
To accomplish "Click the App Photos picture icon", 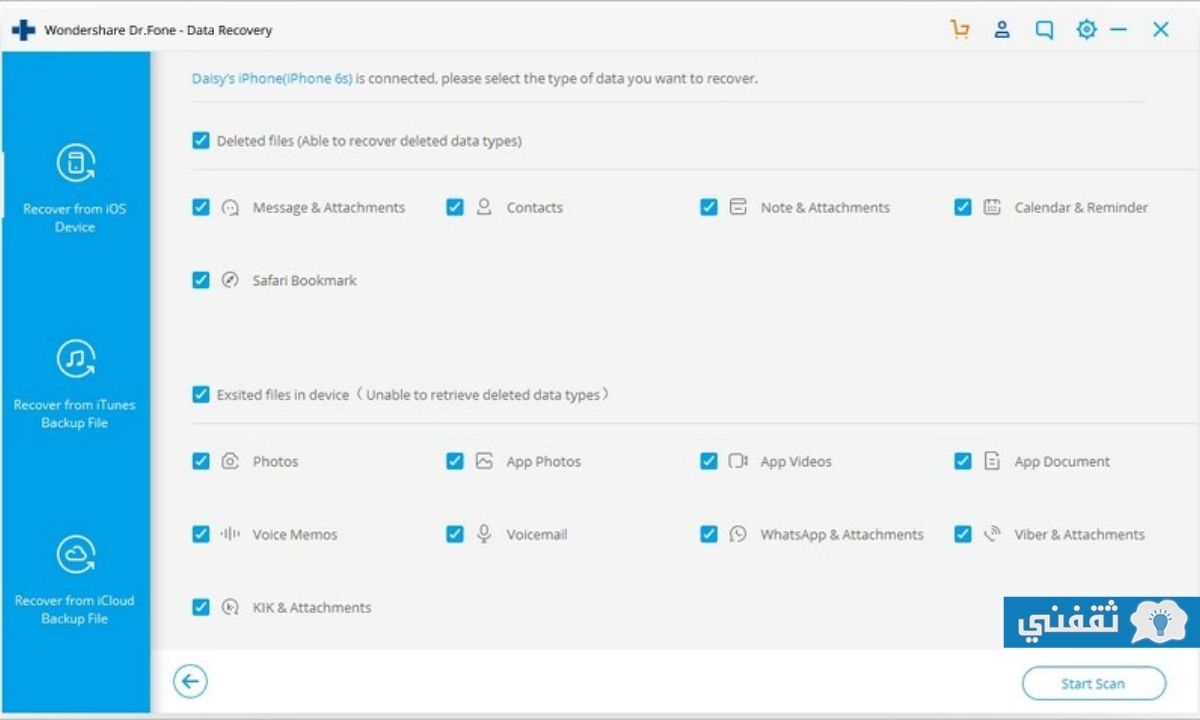I will coord(484,461).
